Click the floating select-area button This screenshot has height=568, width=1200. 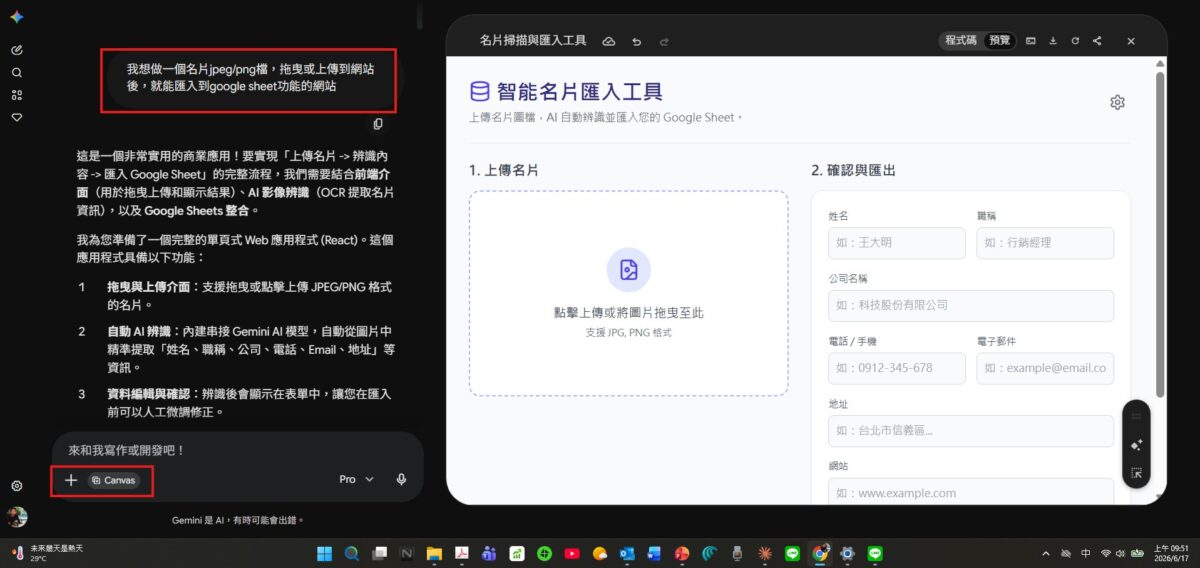1136,473
